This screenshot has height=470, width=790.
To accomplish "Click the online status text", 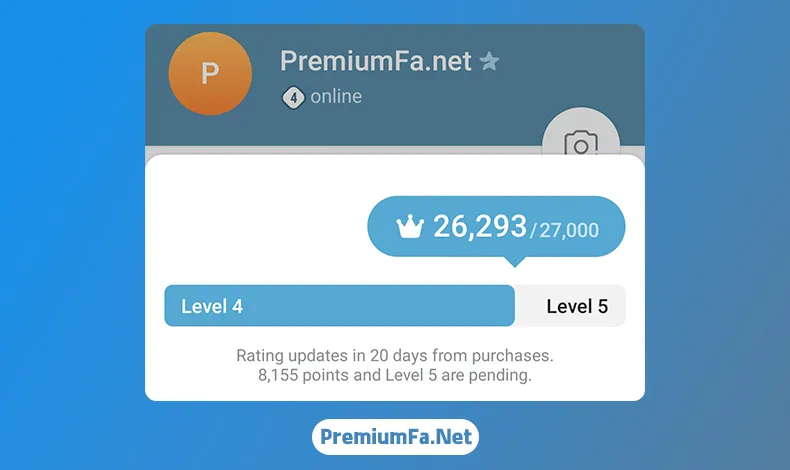I will pos(336,96).
